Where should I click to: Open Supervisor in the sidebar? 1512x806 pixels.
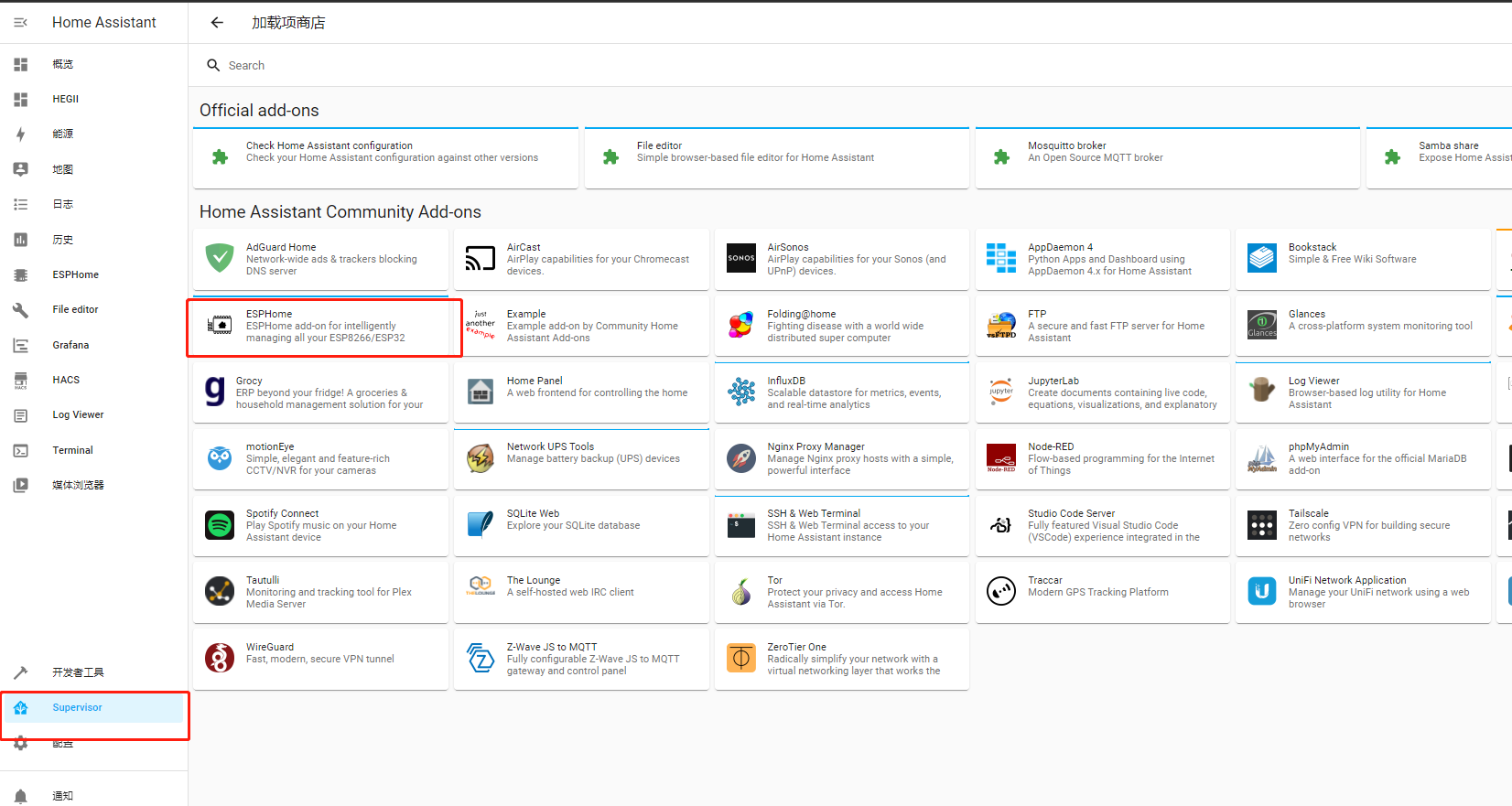coord(77,707)
